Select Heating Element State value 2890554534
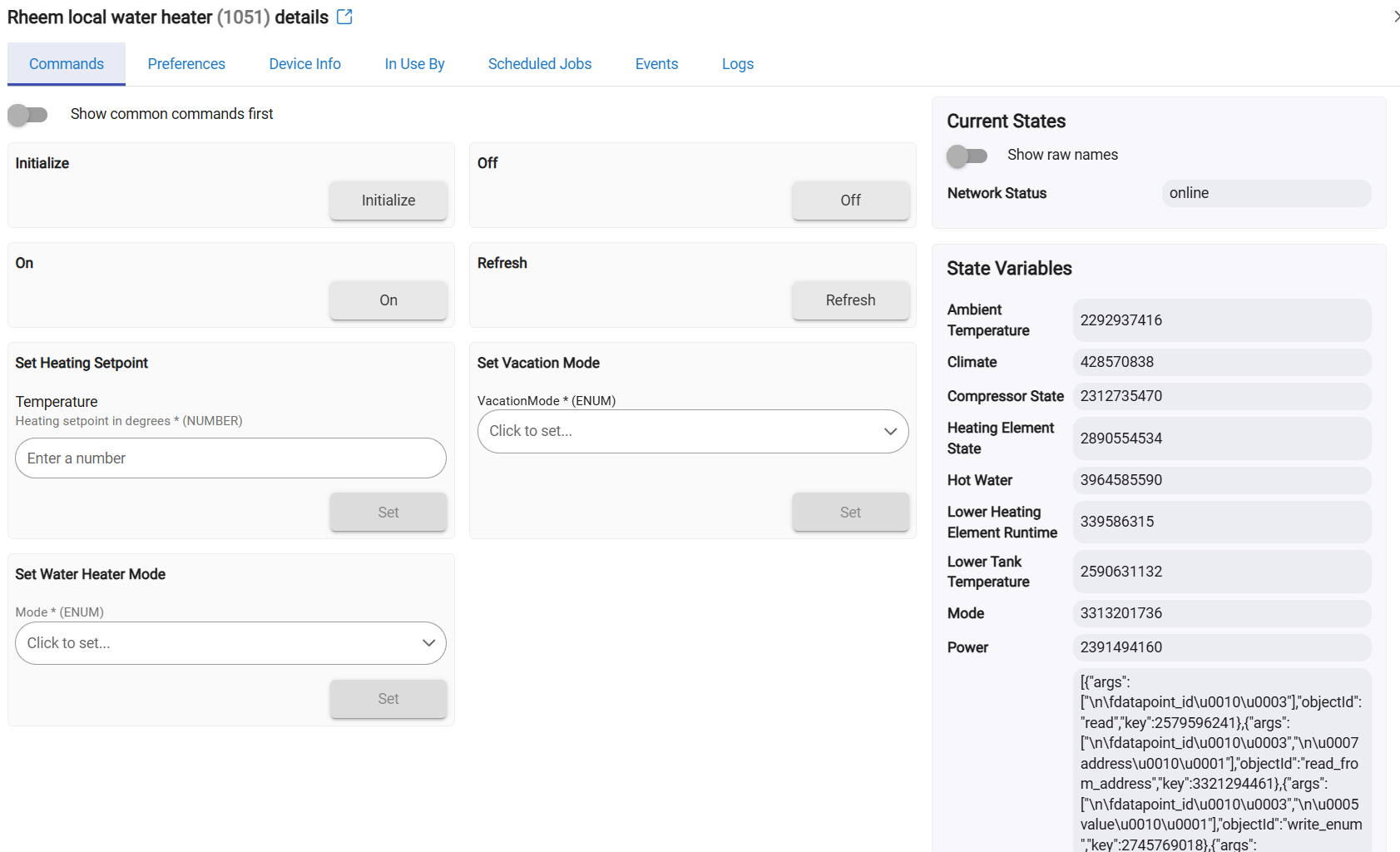This screenshot has height=852, width=1400. pyautogui.click(x=1222, y=438)
